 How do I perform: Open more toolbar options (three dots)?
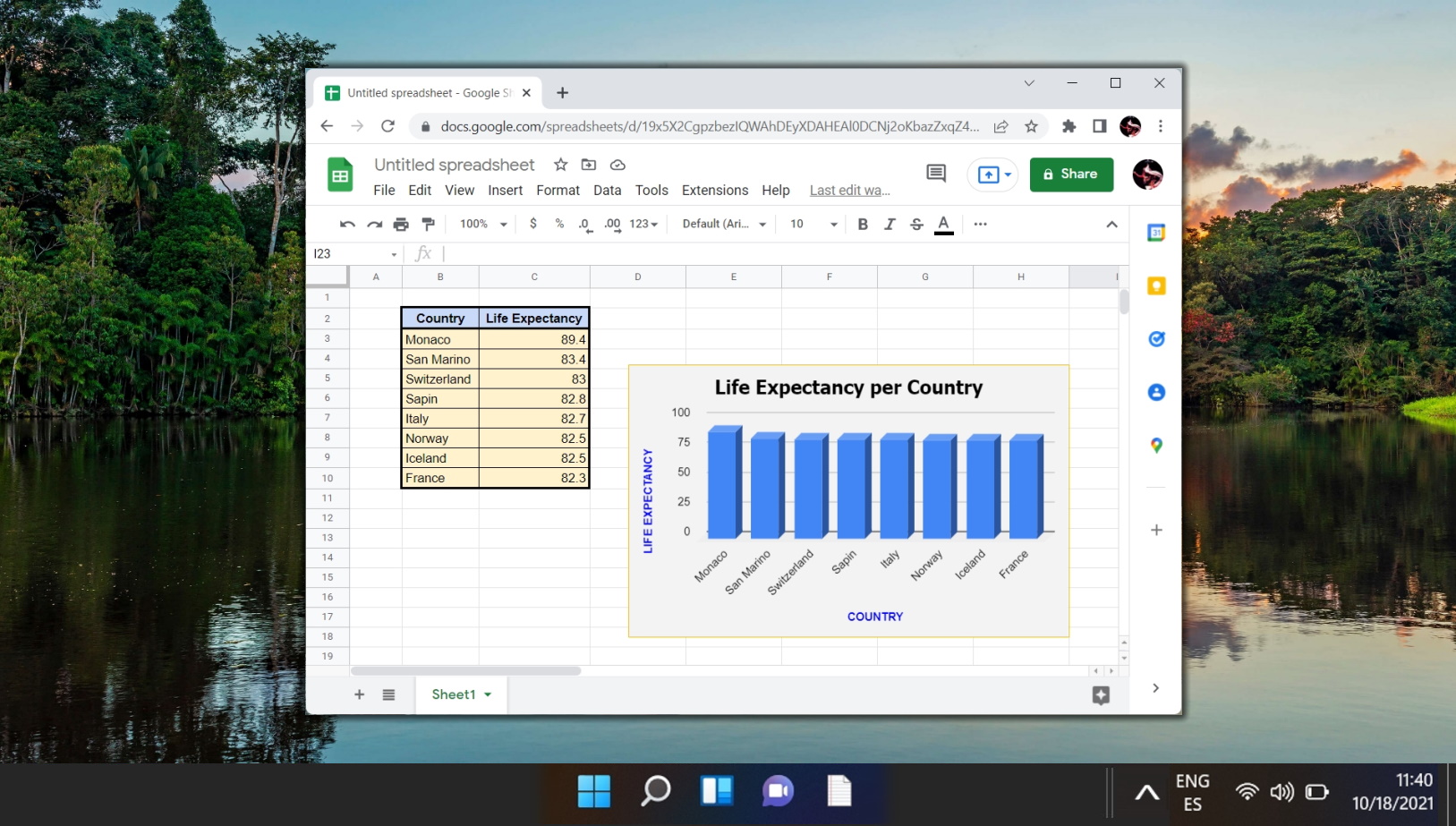[x=981, y=225]
